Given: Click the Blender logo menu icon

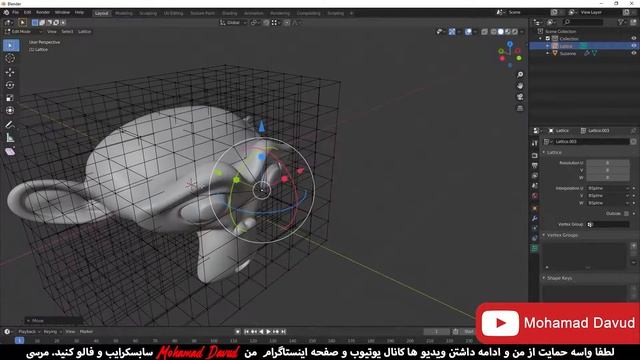Looking at the screenshot, I should [6, 13].
